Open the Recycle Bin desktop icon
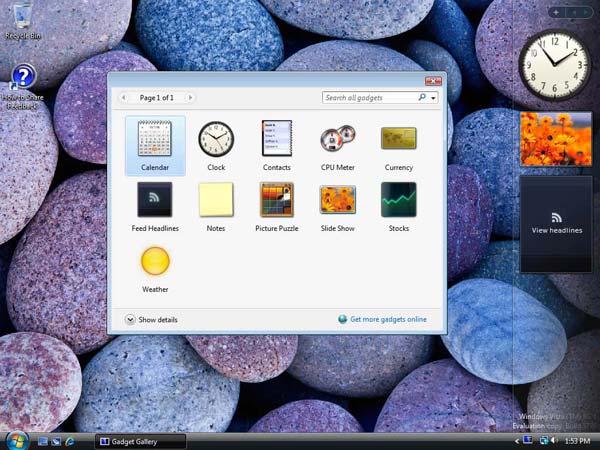Viewport: 600px width, 450px height. 22,20
